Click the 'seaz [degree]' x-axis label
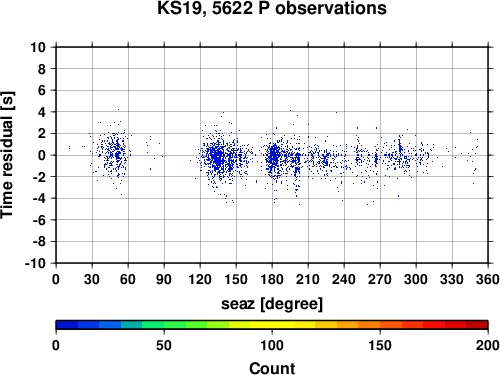The height and width of the screenshot is (375, 500). (272, 304)
